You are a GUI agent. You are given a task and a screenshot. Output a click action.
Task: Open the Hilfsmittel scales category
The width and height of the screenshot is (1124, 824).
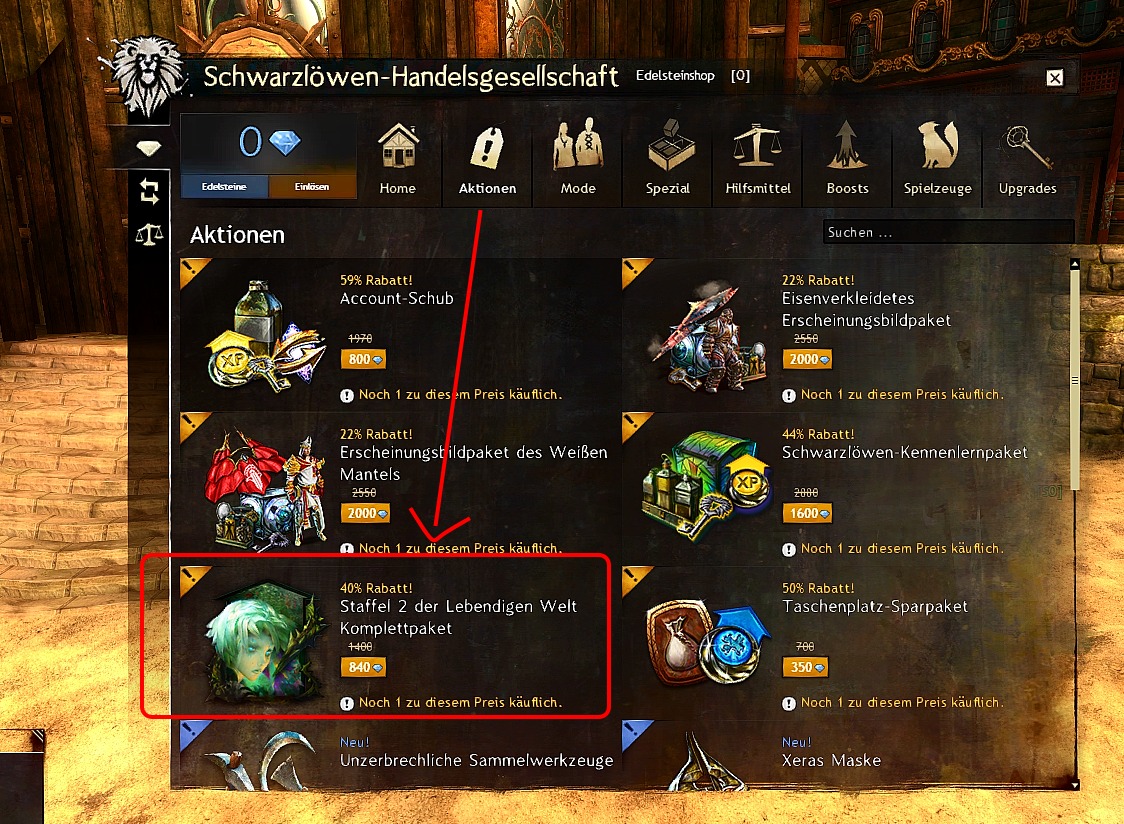tap(758, 159)
